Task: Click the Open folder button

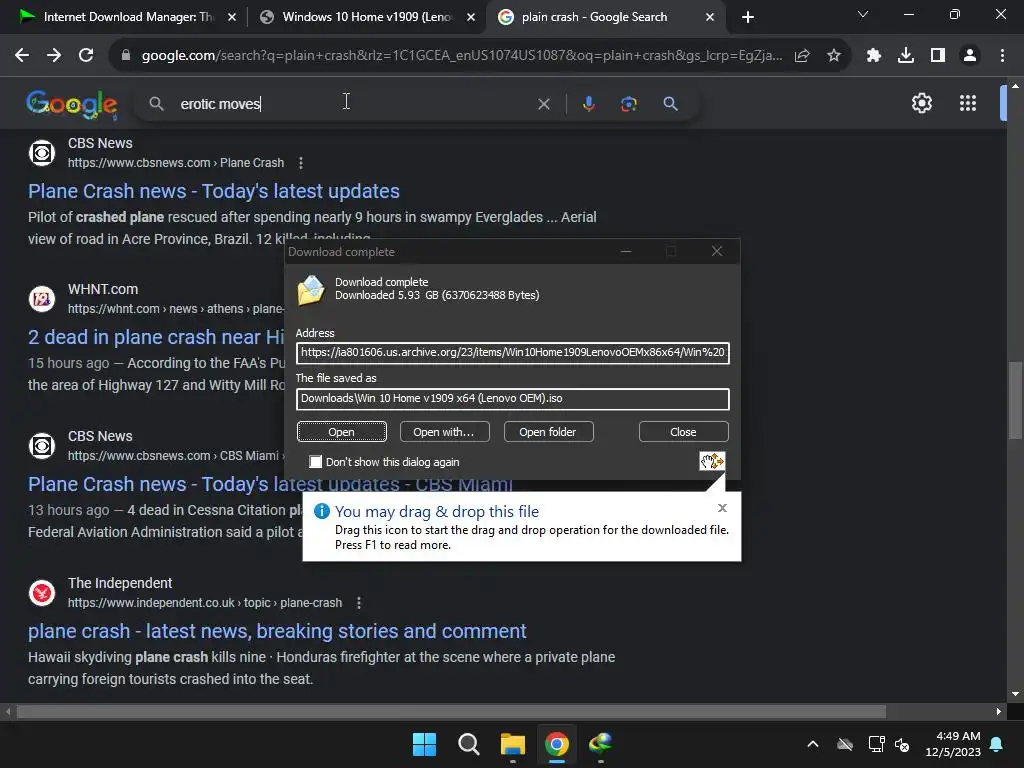Action: [x=548, y=432]
